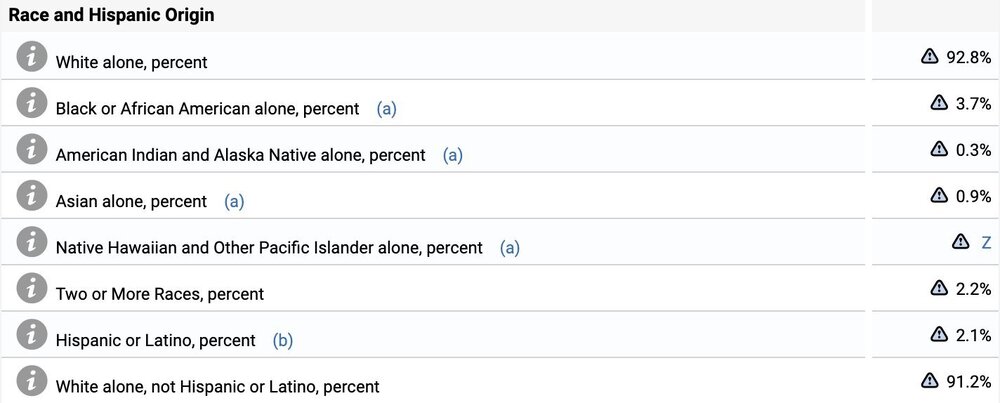Open info icon next to Asian alone
The width and height of the screenshot is (1000, 403).
(x=32, y=197)
